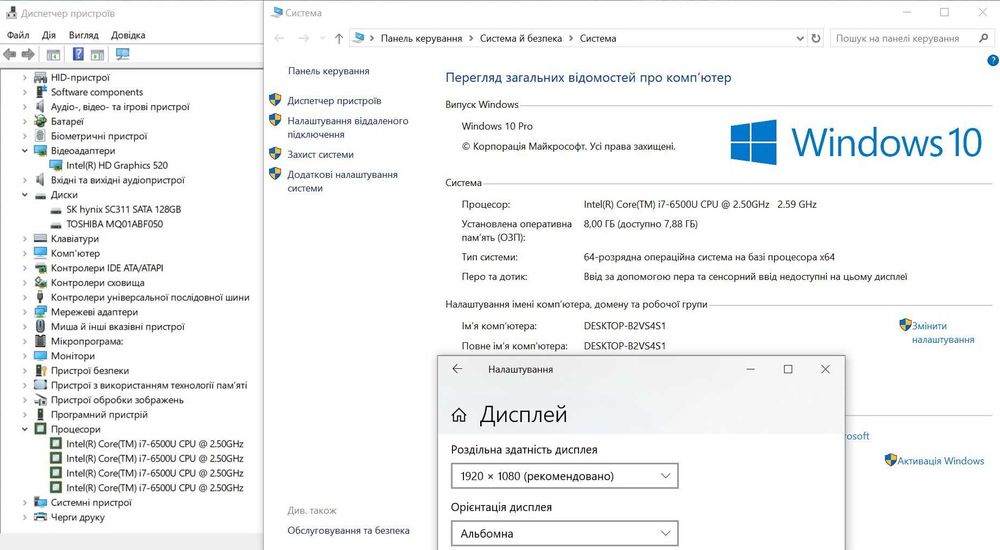Open the Файл menu
The height and width of the screenshot is (550, 1000).
pyautogui.click(x=18, y=35)
